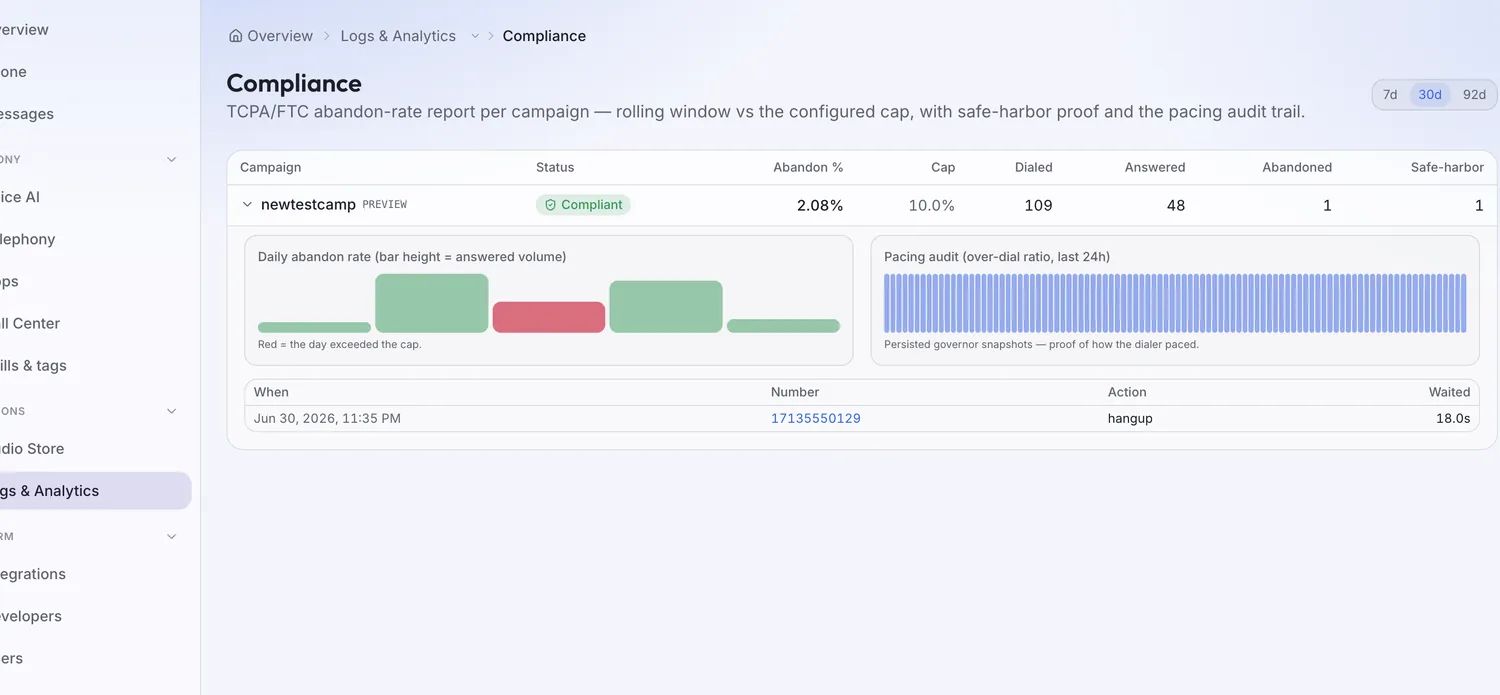
Task: Click the newtestcamp campaign name
Action: [x=308, y=205]
